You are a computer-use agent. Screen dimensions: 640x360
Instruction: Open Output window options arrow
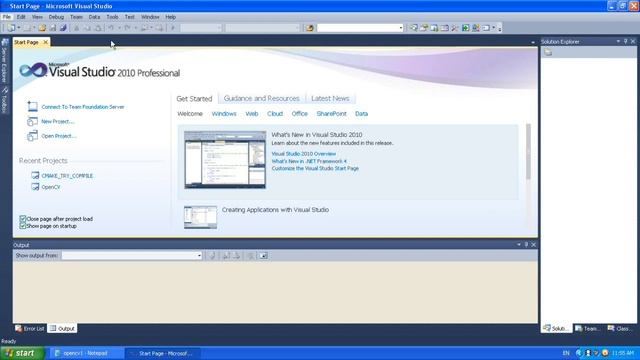(x=519, y=244)
